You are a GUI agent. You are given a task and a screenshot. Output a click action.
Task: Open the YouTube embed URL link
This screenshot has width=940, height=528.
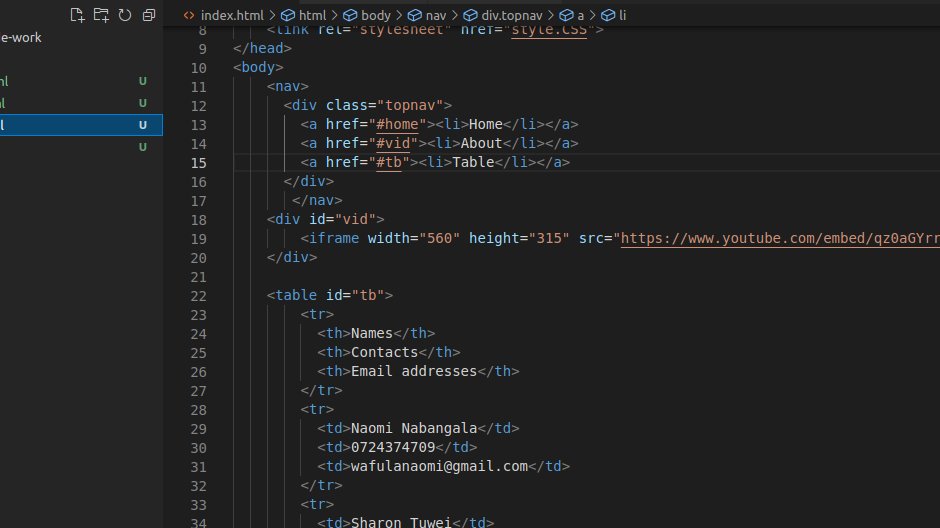point(780,239)
